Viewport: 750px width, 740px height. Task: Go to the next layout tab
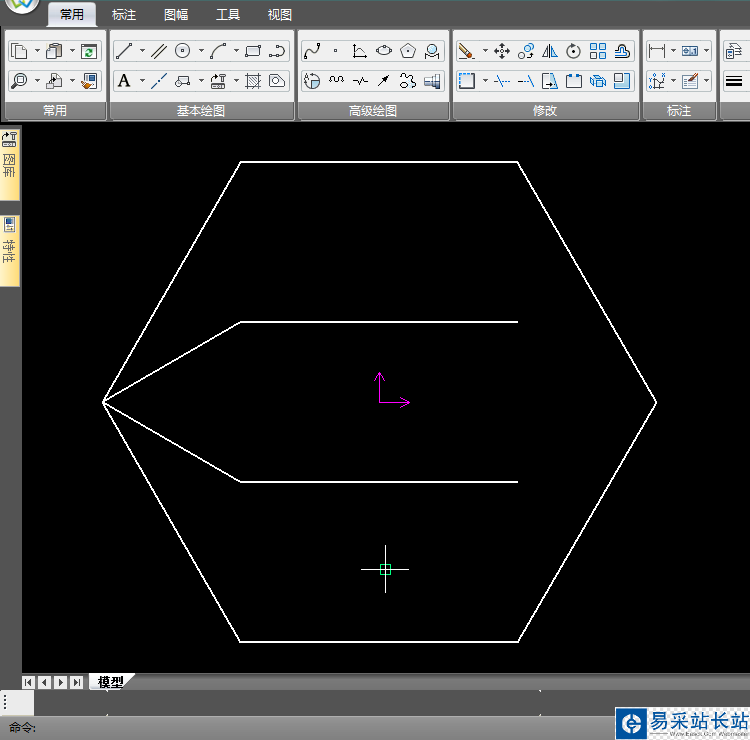pyautogui.click(x=61, y=682)
